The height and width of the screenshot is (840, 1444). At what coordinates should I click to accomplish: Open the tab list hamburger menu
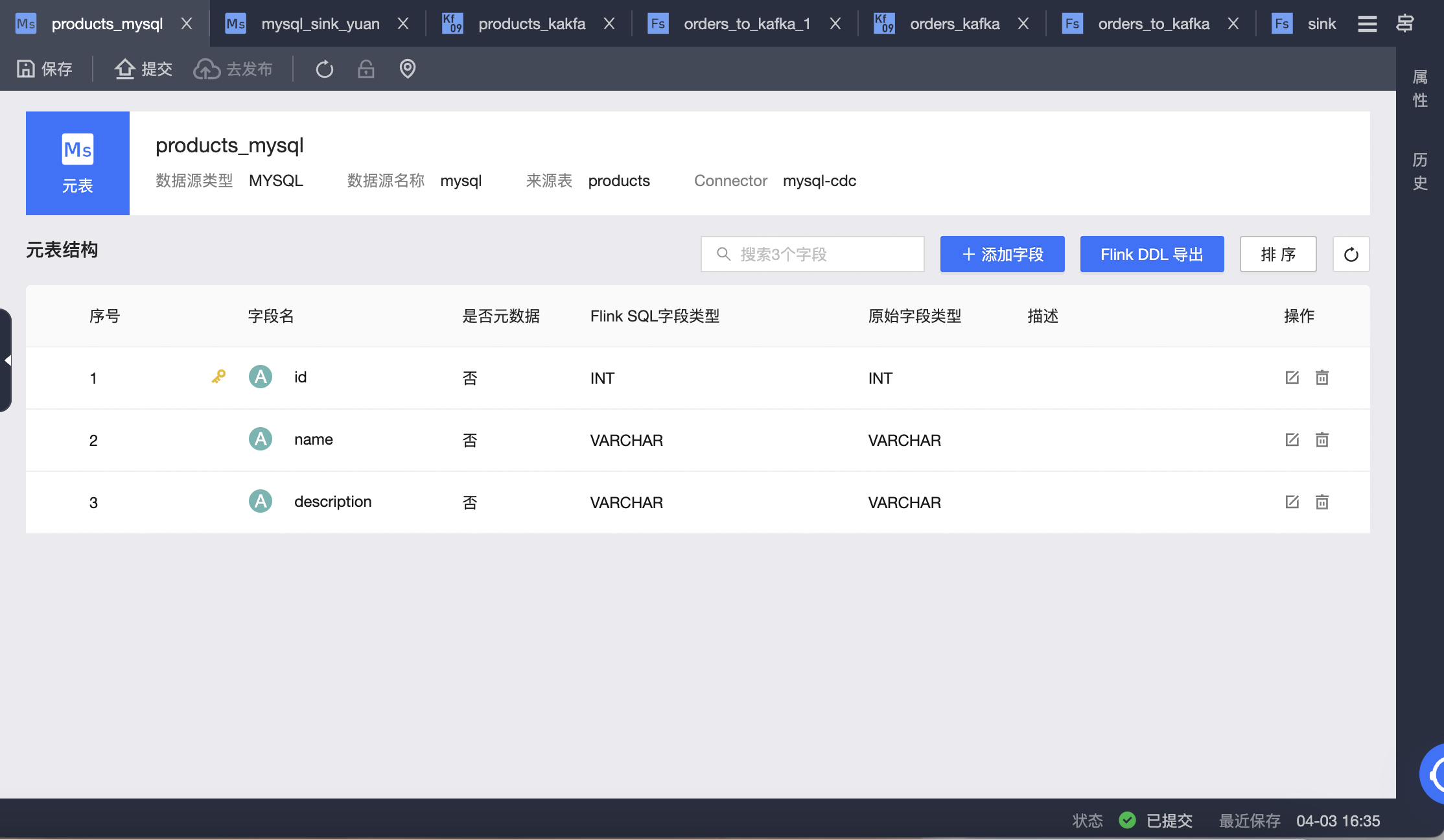pos(1368,24)
